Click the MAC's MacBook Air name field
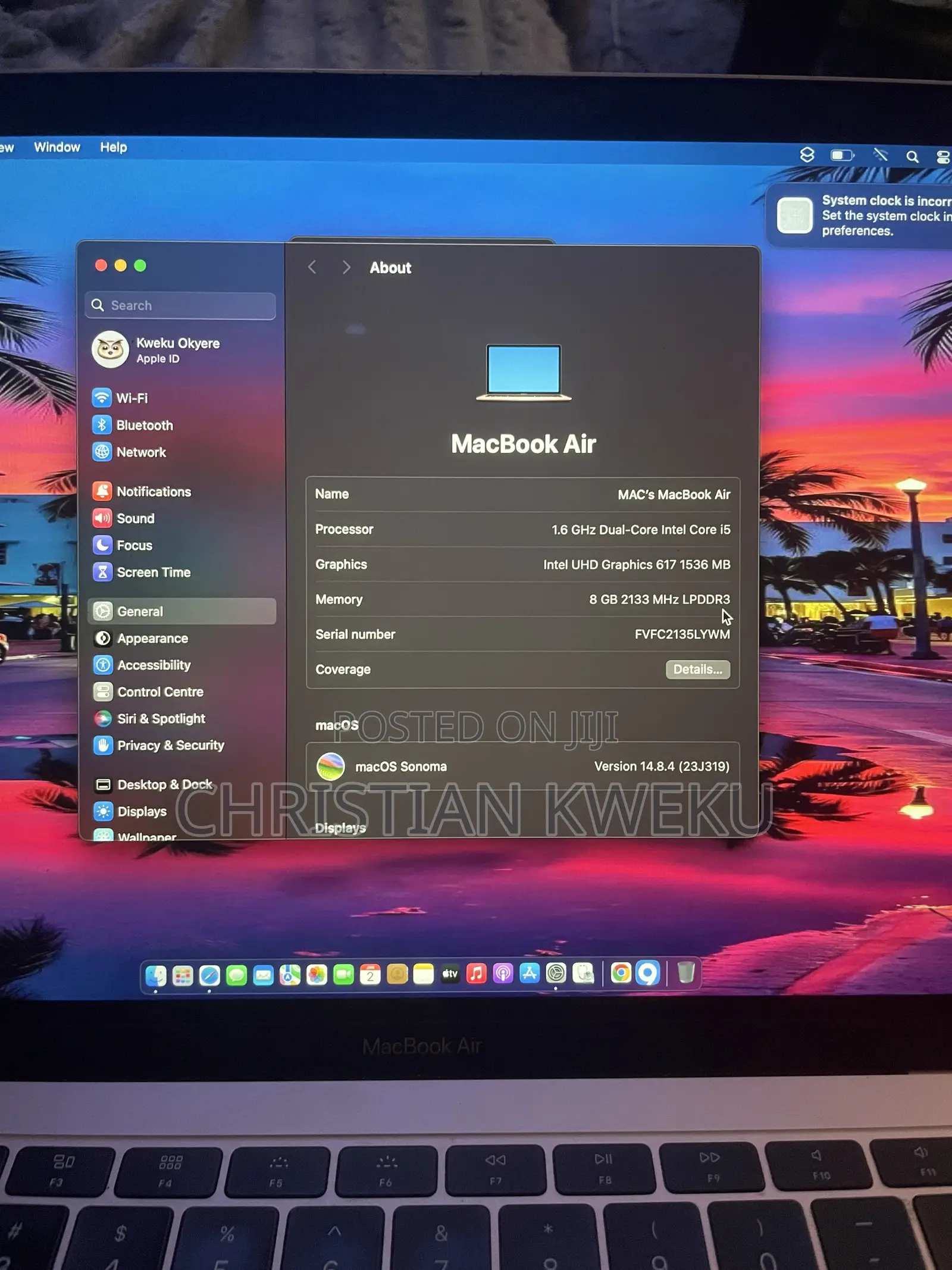Screen dimensions: 952x1270 (x=674, y=495)
